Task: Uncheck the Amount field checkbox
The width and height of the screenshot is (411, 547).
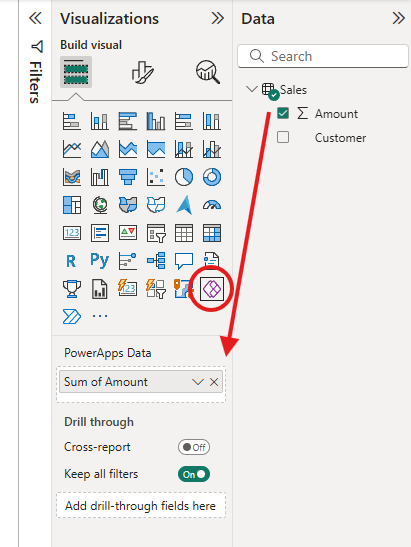Action: coord(283,113)
